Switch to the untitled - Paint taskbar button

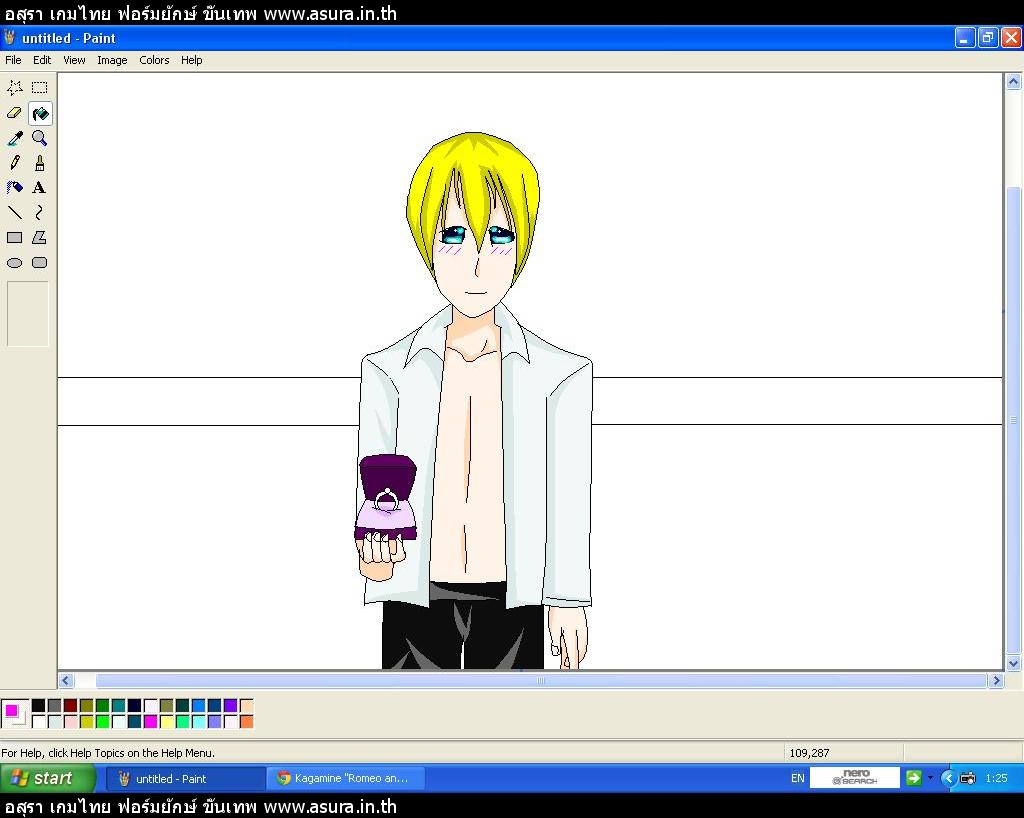pyautogui.click(x=185, y=778)
